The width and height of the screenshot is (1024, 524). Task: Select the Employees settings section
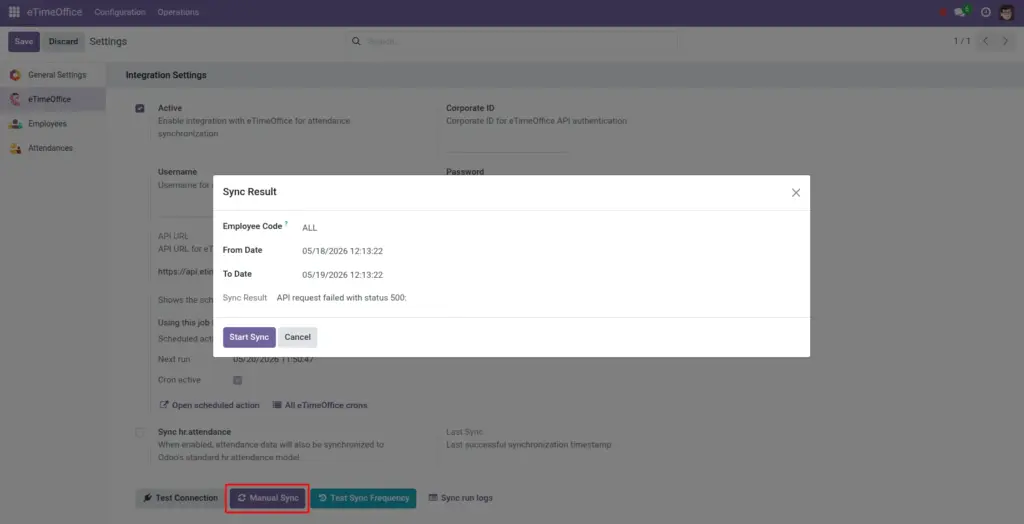pyautogui.click(x=47, y=124)
